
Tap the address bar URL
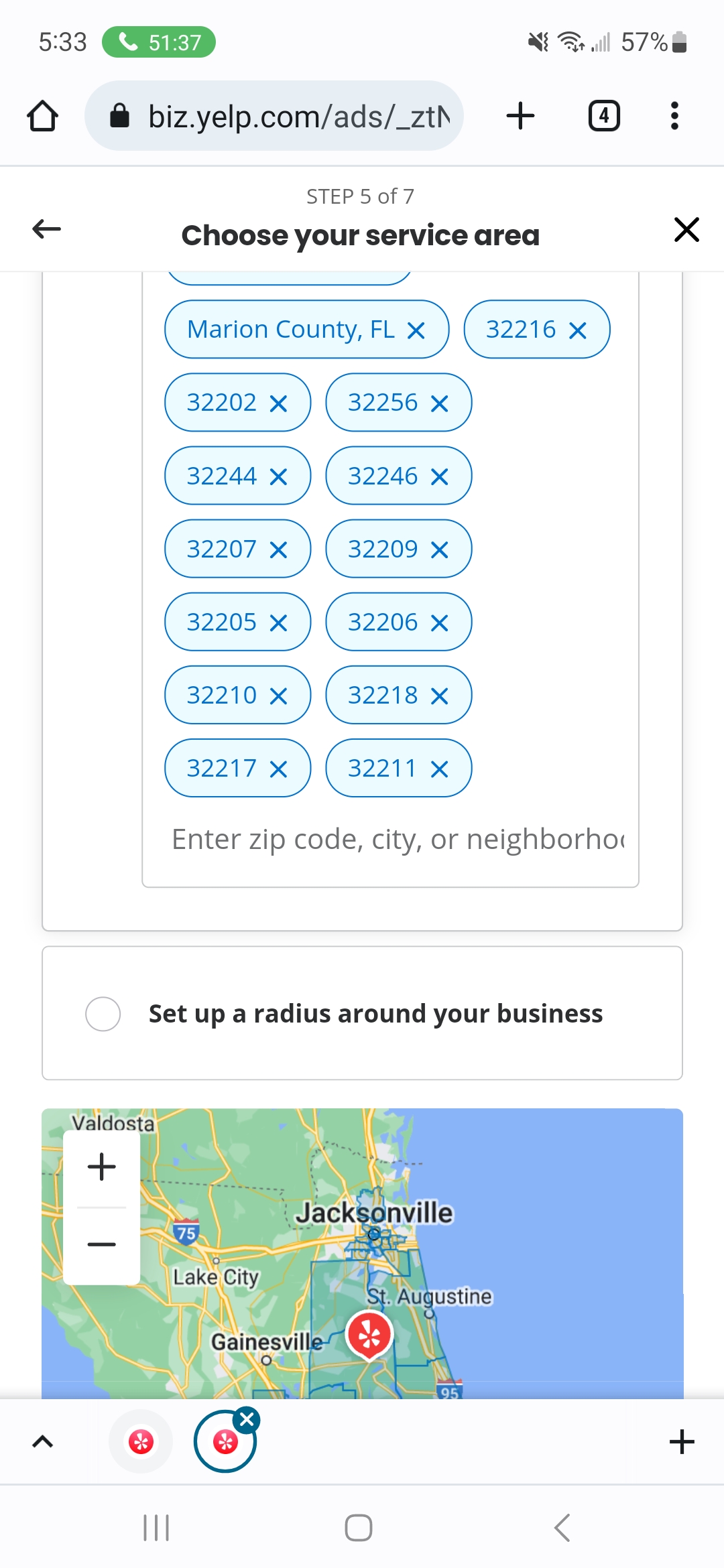point(298,117)
